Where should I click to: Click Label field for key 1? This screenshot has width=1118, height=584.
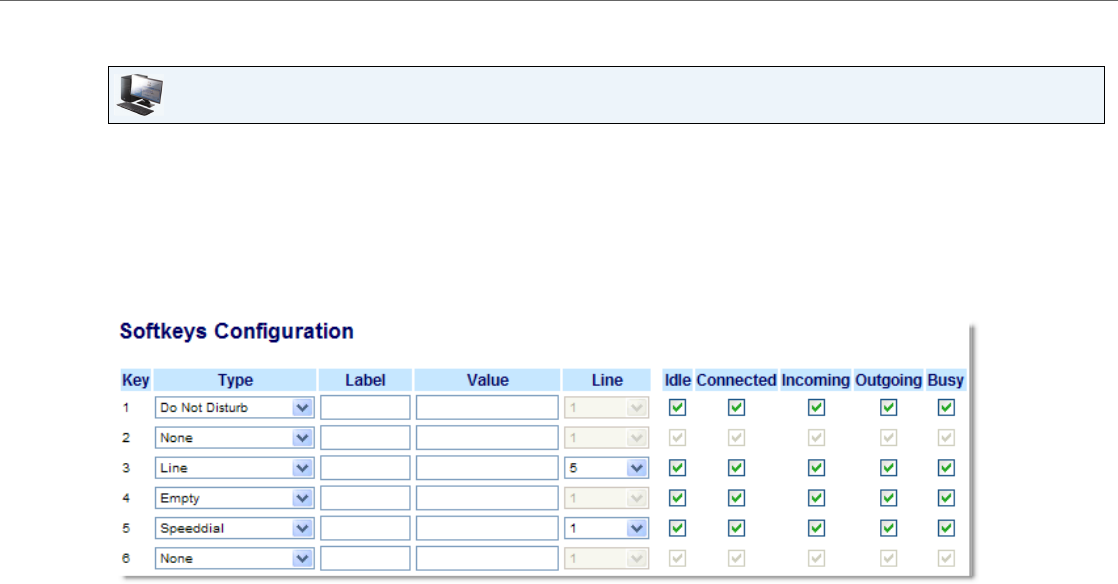(365, 408)
